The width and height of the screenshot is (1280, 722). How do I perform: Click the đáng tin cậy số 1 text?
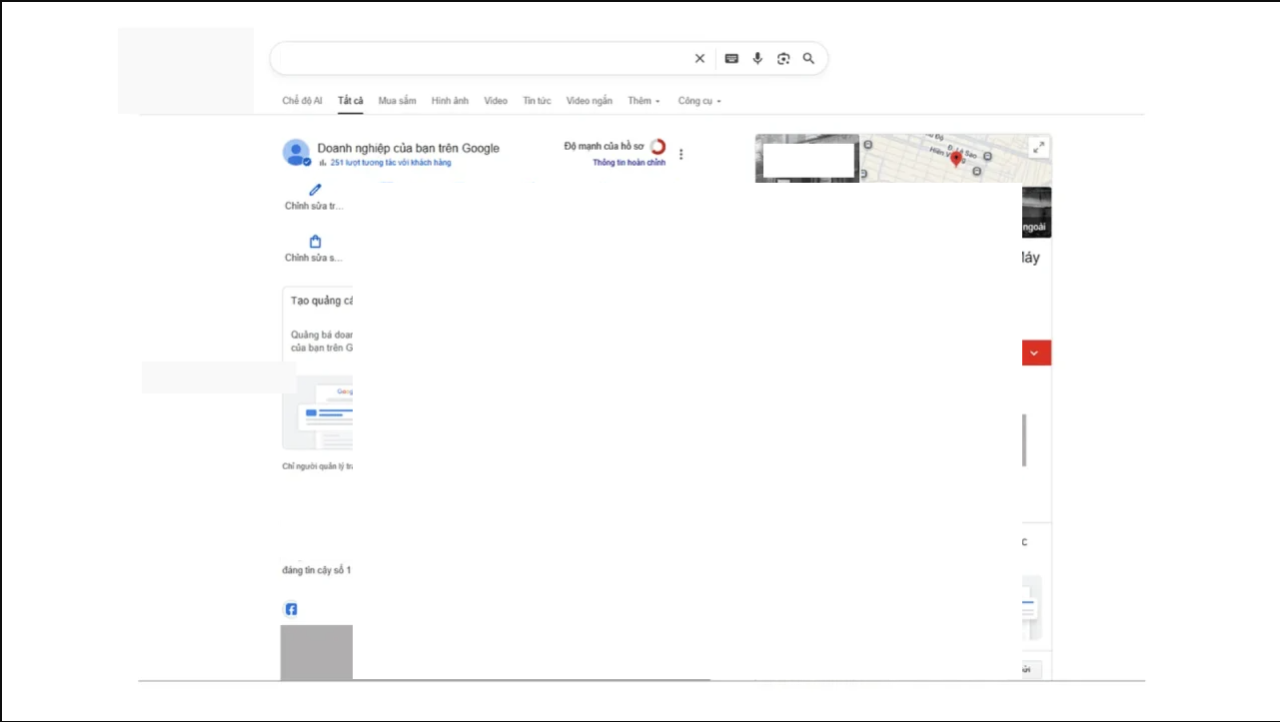[x=316, y=570]
